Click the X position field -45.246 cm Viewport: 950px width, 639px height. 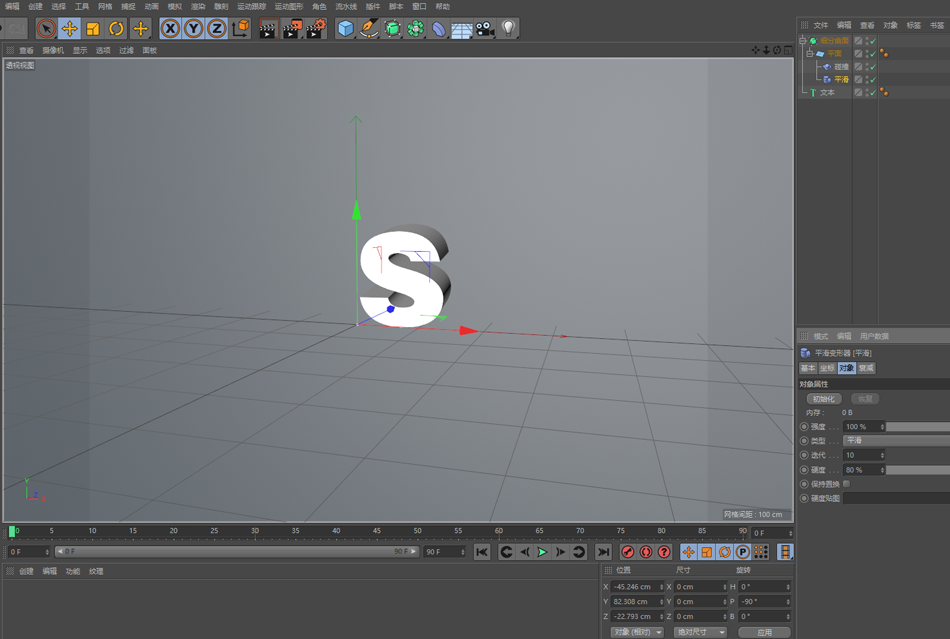(x=637, y=586)
